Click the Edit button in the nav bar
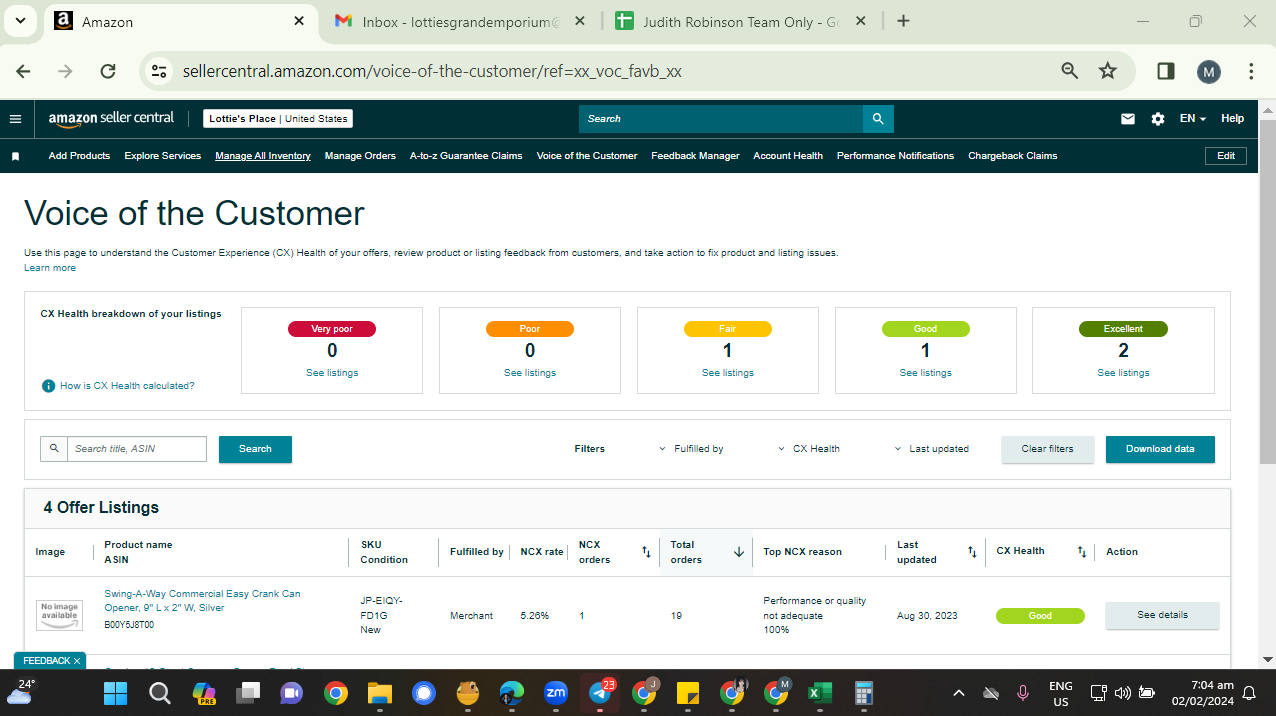This screenshot has height=716, width=1276. [x=1226, y=156]
